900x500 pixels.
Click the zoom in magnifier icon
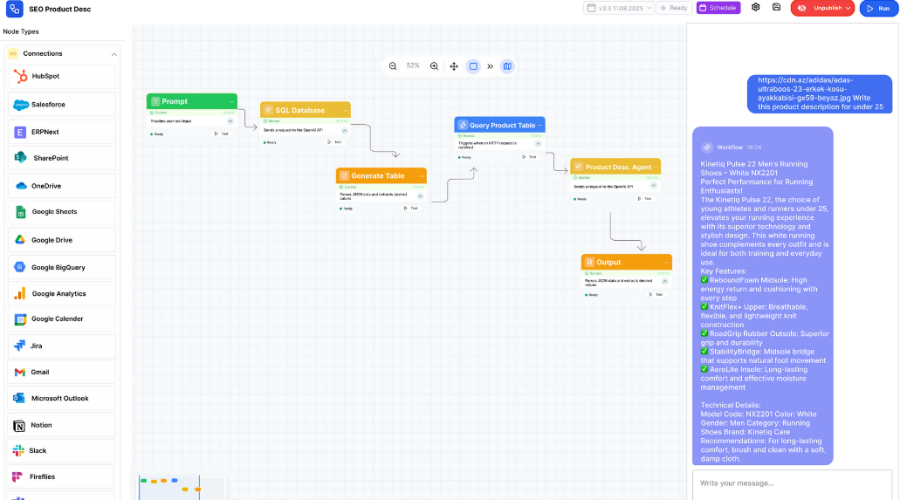[434, 66]
